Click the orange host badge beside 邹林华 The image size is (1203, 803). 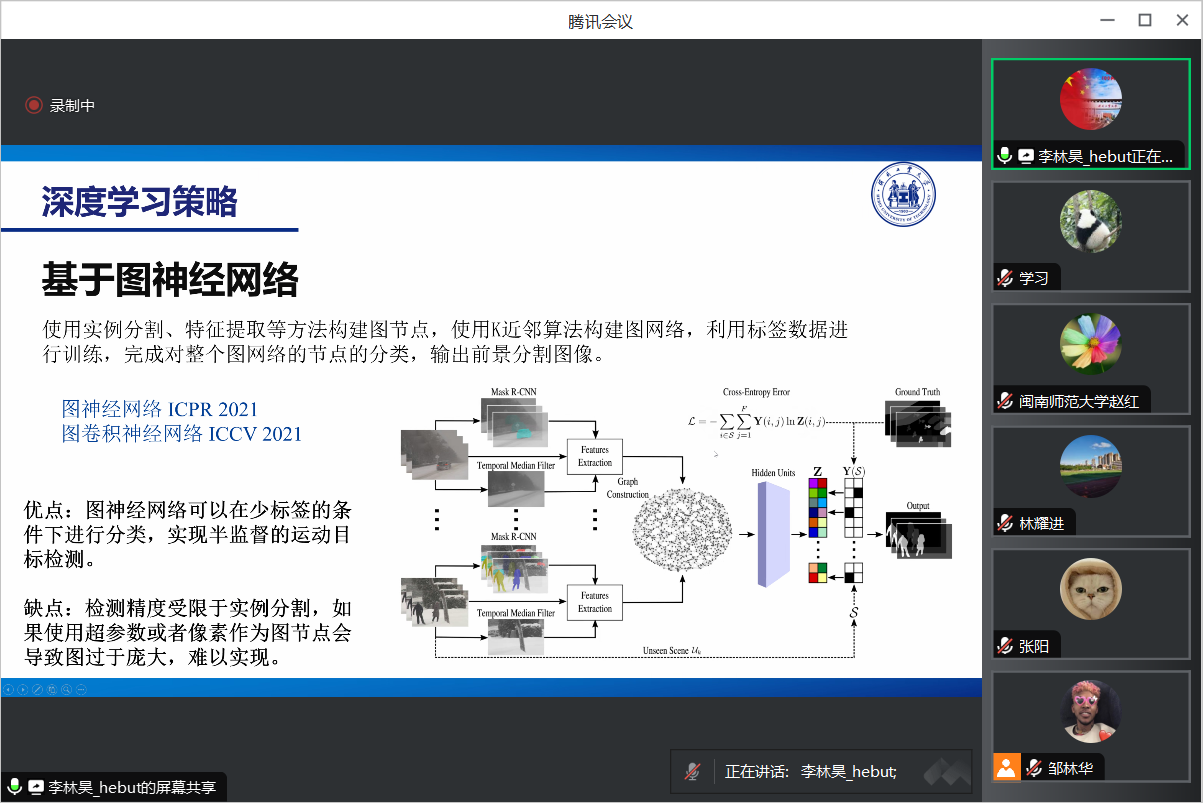click(1006, 768)
